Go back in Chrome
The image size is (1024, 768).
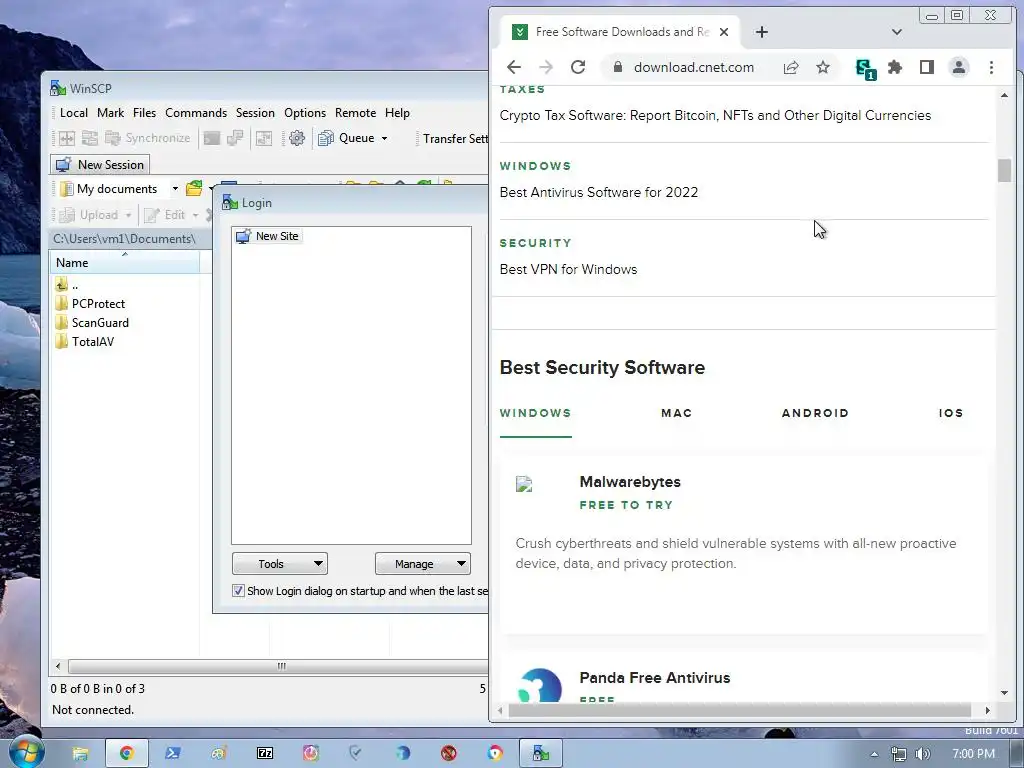click(514, 67)
